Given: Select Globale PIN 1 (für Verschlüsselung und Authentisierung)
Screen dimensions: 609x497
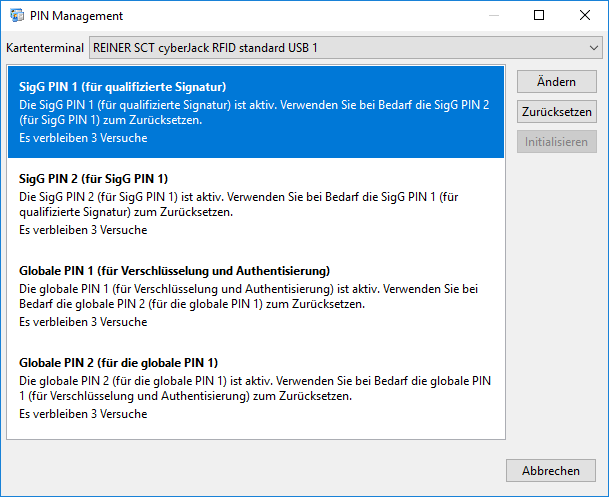Looking at the screenshot, I should point(256,296).
